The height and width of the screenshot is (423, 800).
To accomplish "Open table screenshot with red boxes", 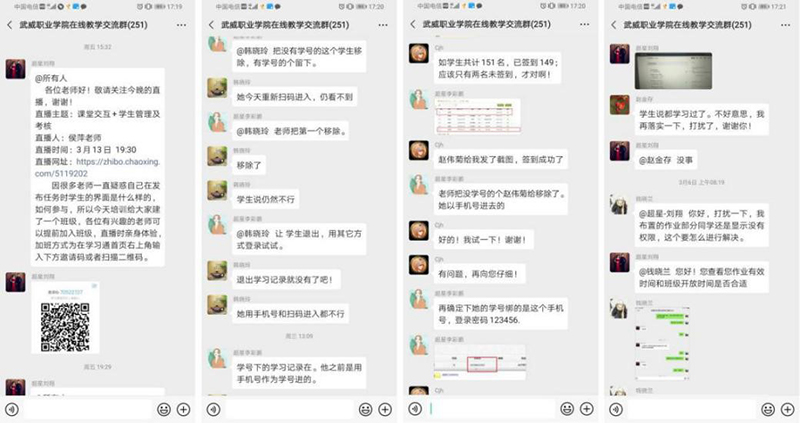I will [478, 117].
